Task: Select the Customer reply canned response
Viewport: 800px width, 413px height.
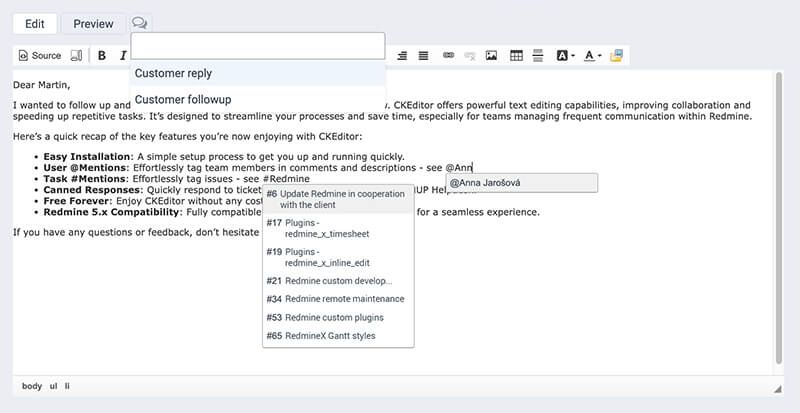Action: point(258,73)
